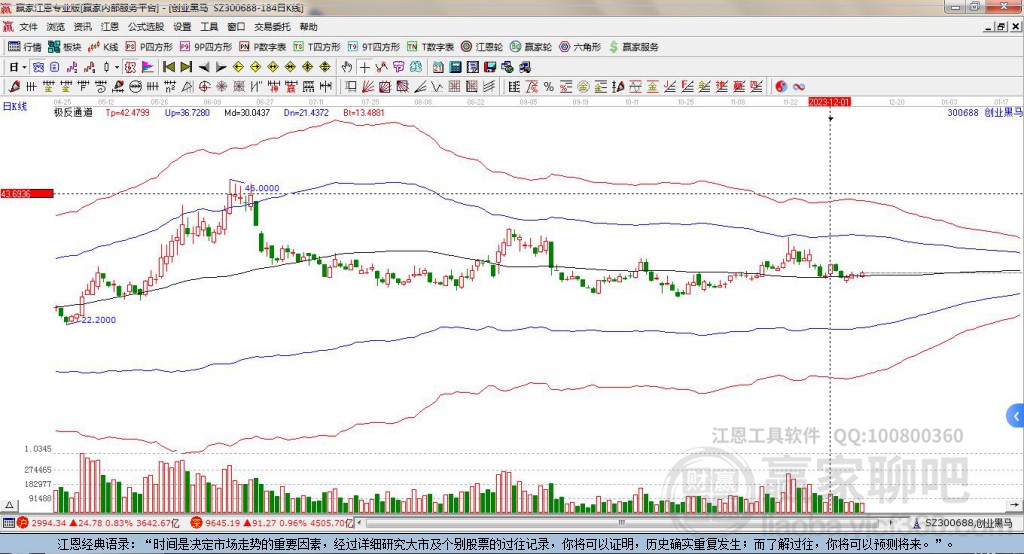The width and height of the screenshot is (1024, 554).
Task: Open the 资讯 menu
Action: pyautogui.click(x=82, y=27)
